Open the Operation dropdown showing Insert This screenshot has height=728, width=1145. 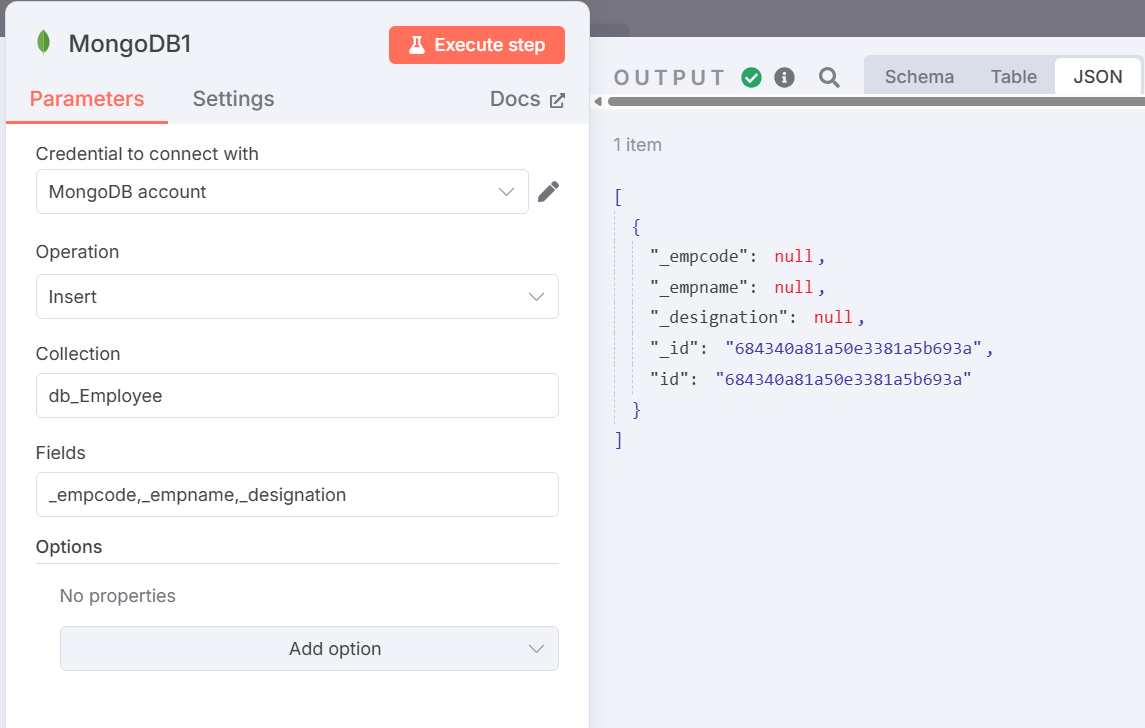[297, 296]
